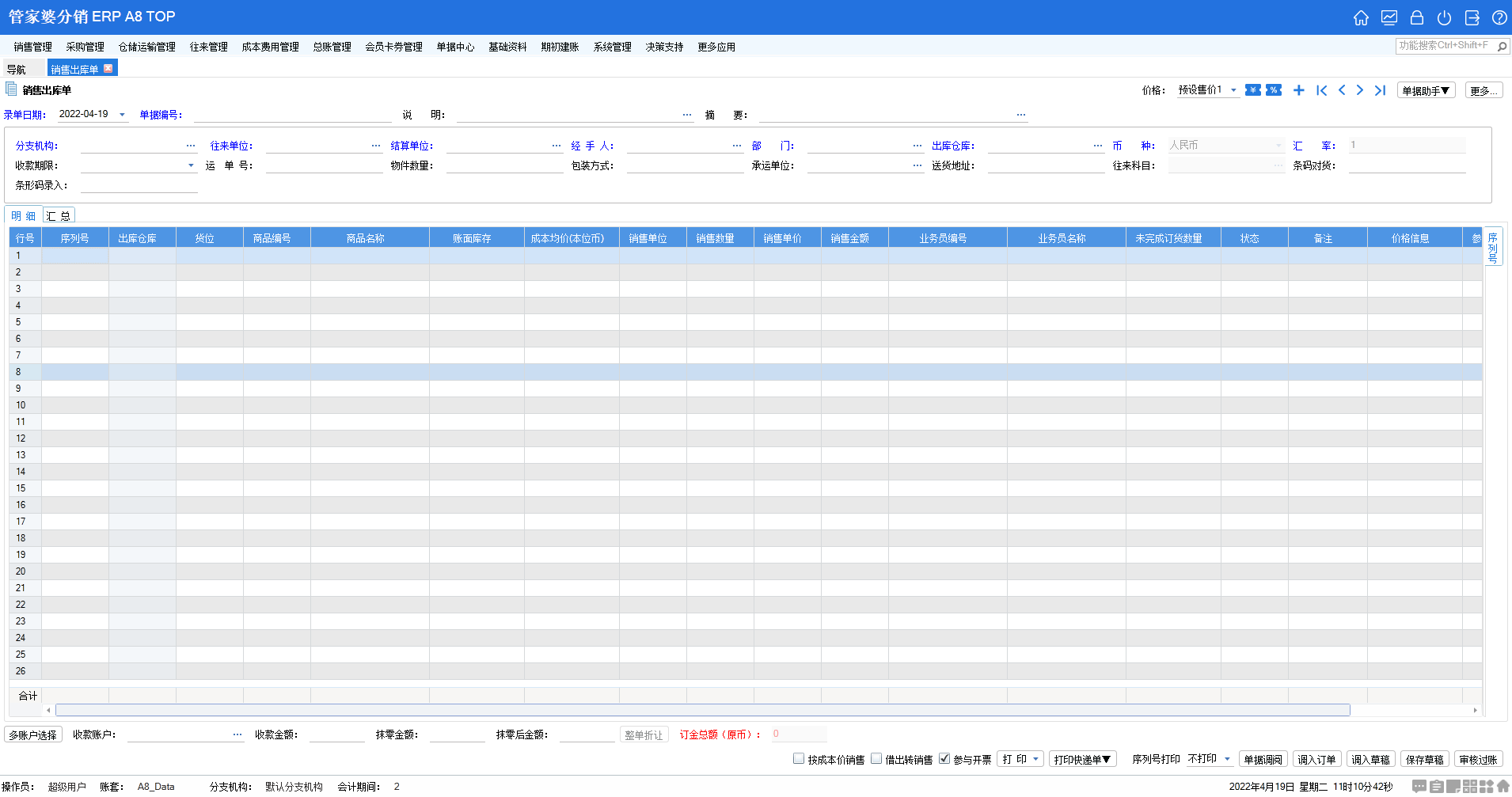Open 出库仓库 lookup ellipsis

tap(1098, 146)
